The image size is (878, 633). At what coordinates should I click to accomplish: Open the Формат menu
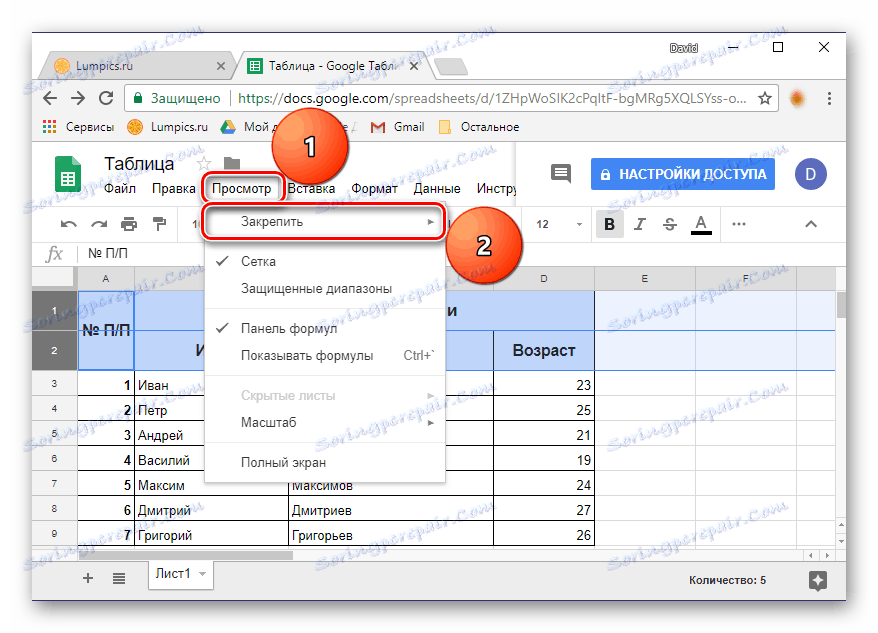tap(374, 189)
